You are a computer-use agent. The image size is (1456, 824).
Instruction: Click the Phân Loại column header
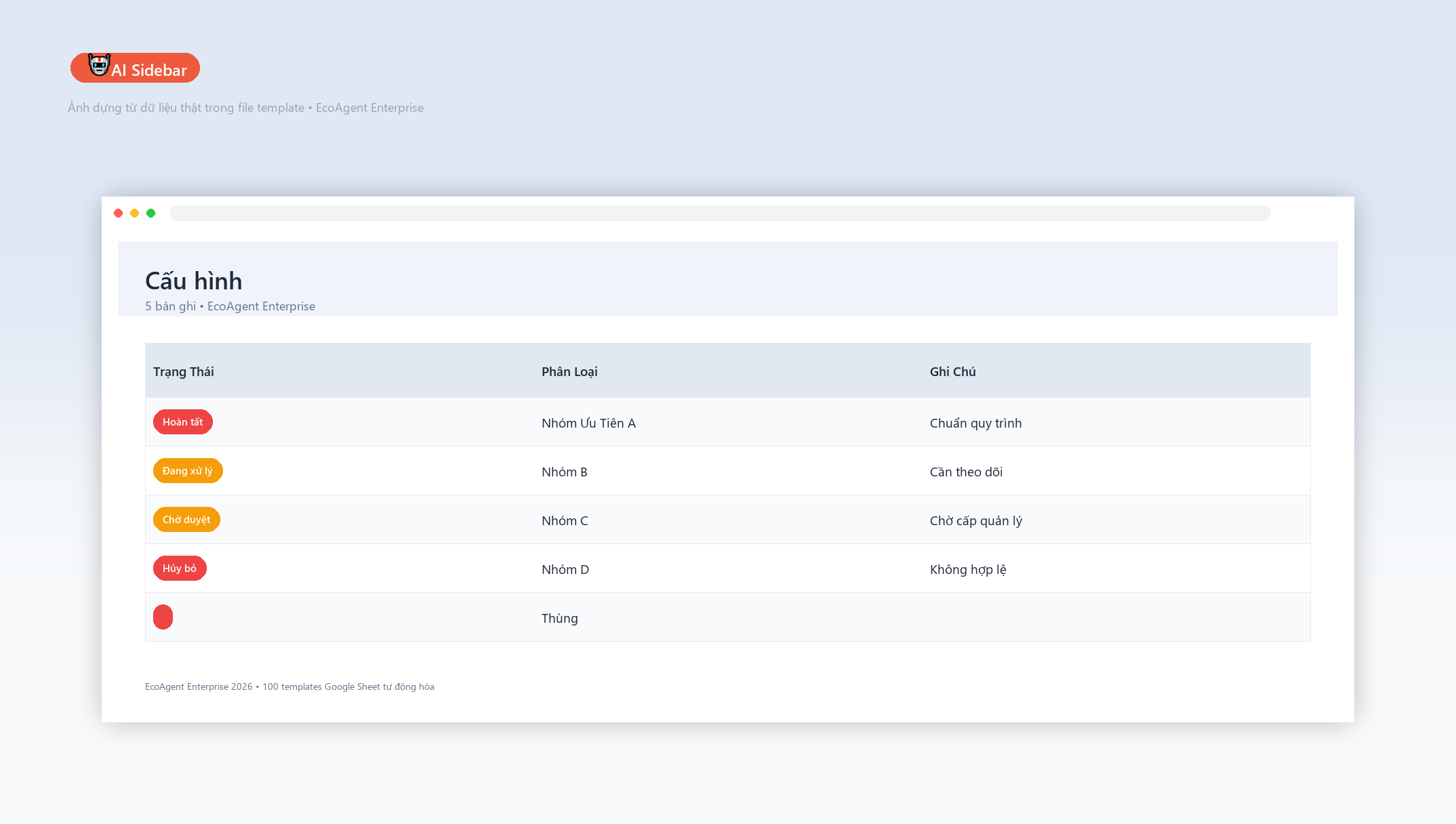[x=569, y=371]
